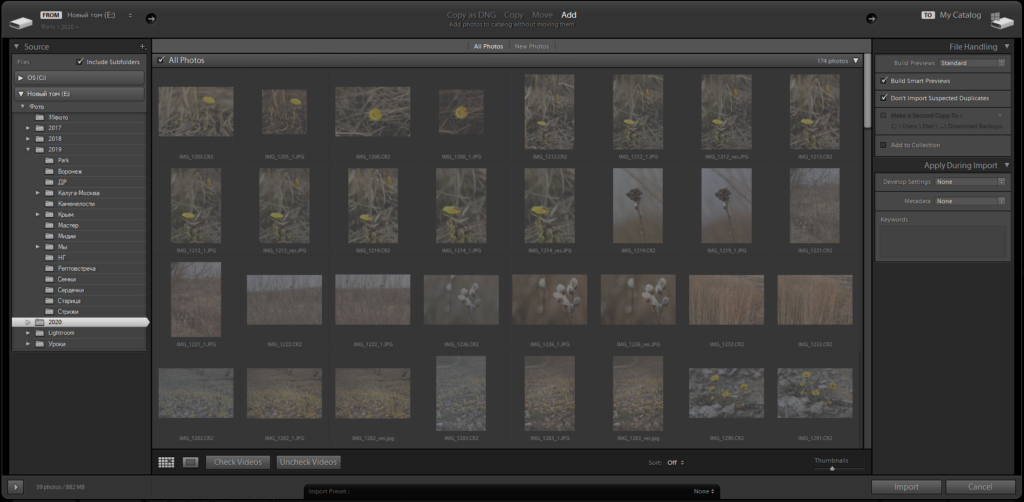Image resolution: width=1024 pixels, height=502 pixels.
Task: Select the Copy as DNG import mode
Action: click(471, 15)
